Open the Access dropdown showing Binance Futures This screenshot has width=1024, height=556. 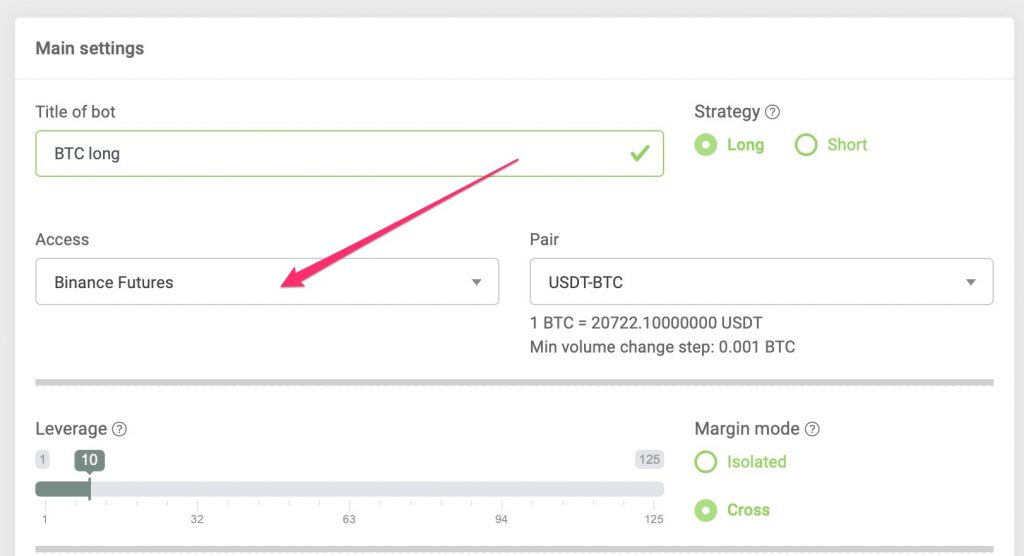pos(267,282)
